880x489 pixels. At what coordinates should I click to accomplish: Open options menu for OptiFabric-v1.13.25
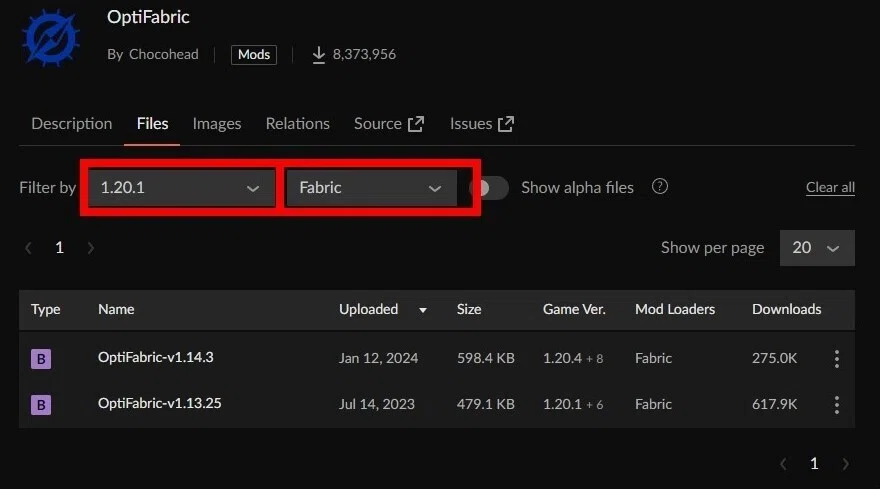click(837, 405)
